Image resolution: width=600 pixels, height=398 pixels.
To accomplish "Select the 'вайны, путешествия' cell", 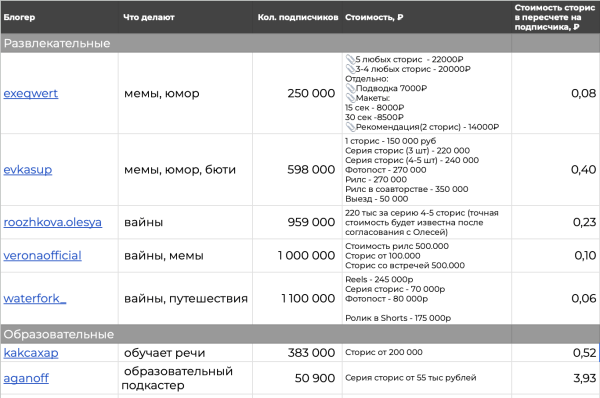I will click(186, 298).
